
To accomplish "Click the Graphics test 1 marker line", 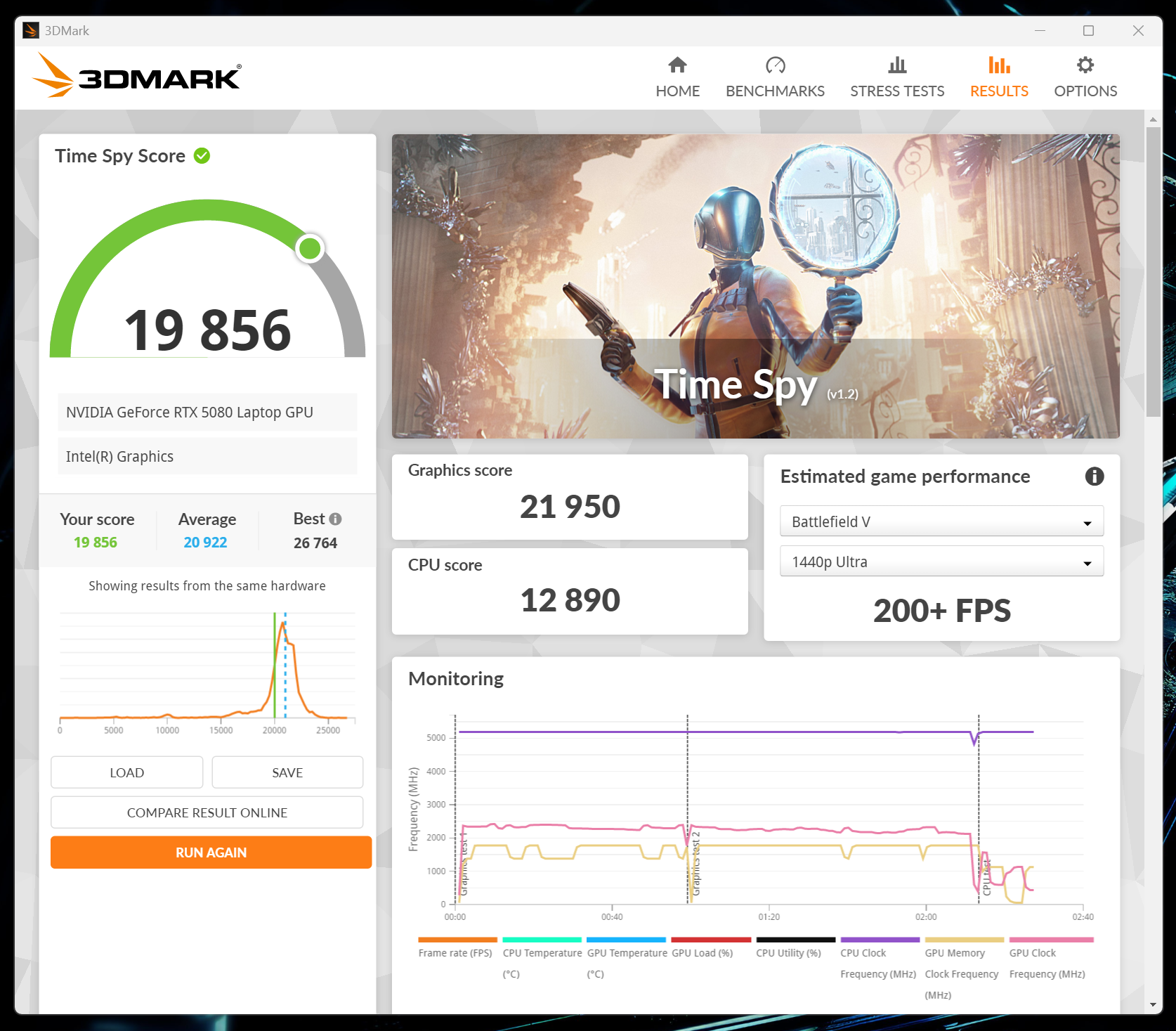I will coord(455,809).
